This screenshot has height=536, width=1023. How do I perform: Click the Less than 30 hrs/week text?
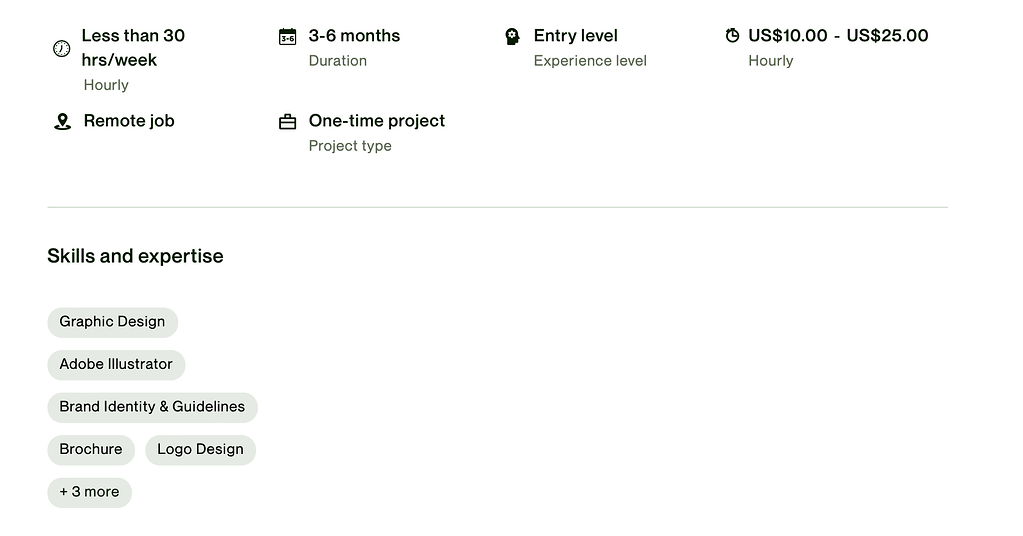tap(133, 48)
